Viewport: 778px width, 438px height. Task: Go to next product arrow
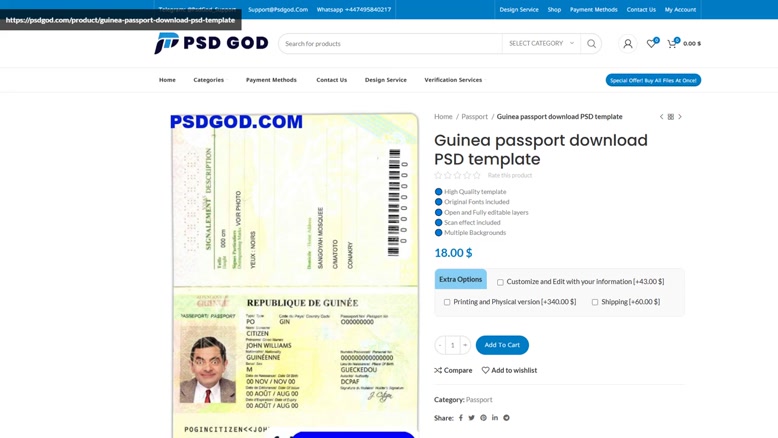(680, 117)
